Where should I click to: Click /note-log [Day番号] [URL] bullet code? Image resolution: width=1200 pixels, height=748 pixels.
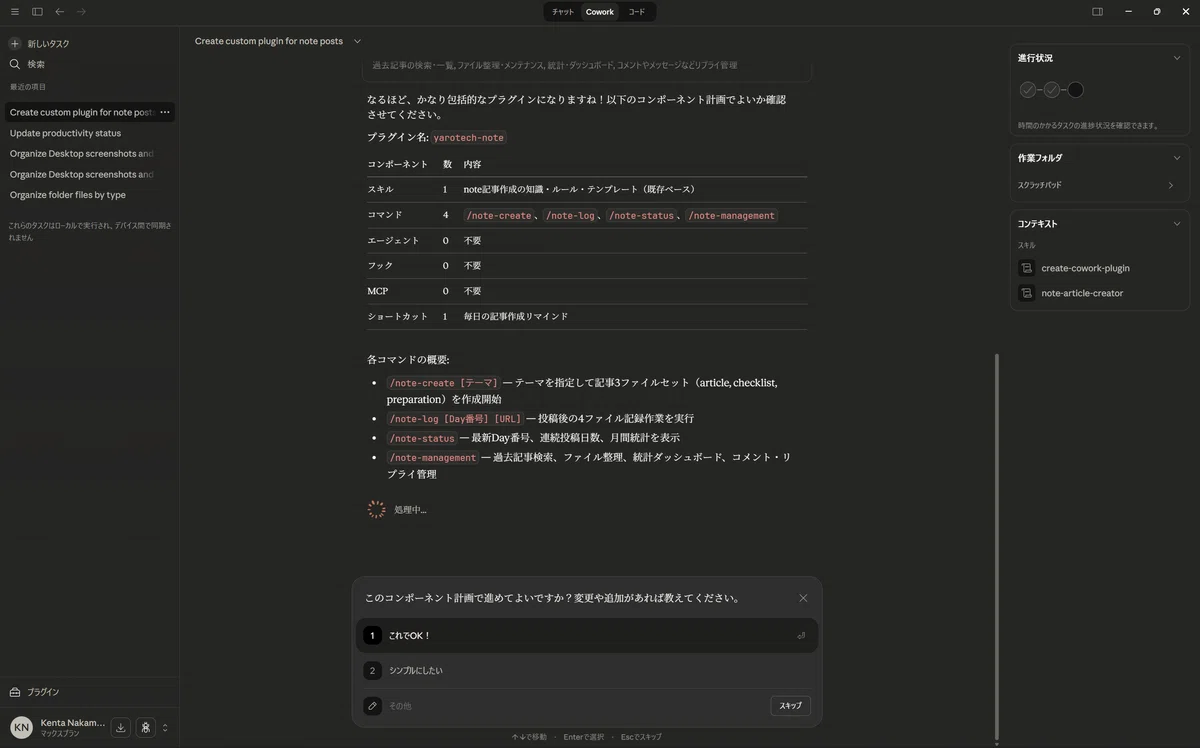[455, 419]
